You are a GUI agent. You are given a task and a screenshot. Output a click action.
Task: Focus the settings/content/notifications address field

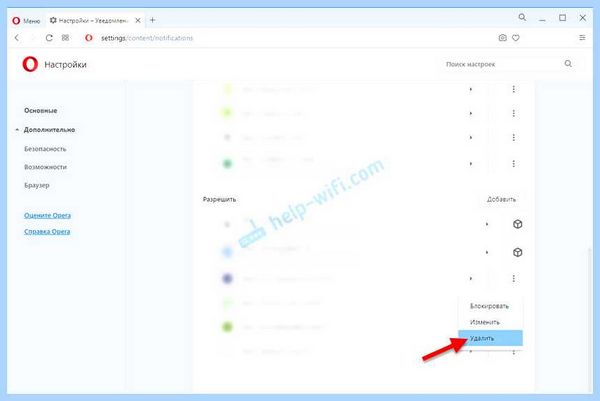coord(147,38)
